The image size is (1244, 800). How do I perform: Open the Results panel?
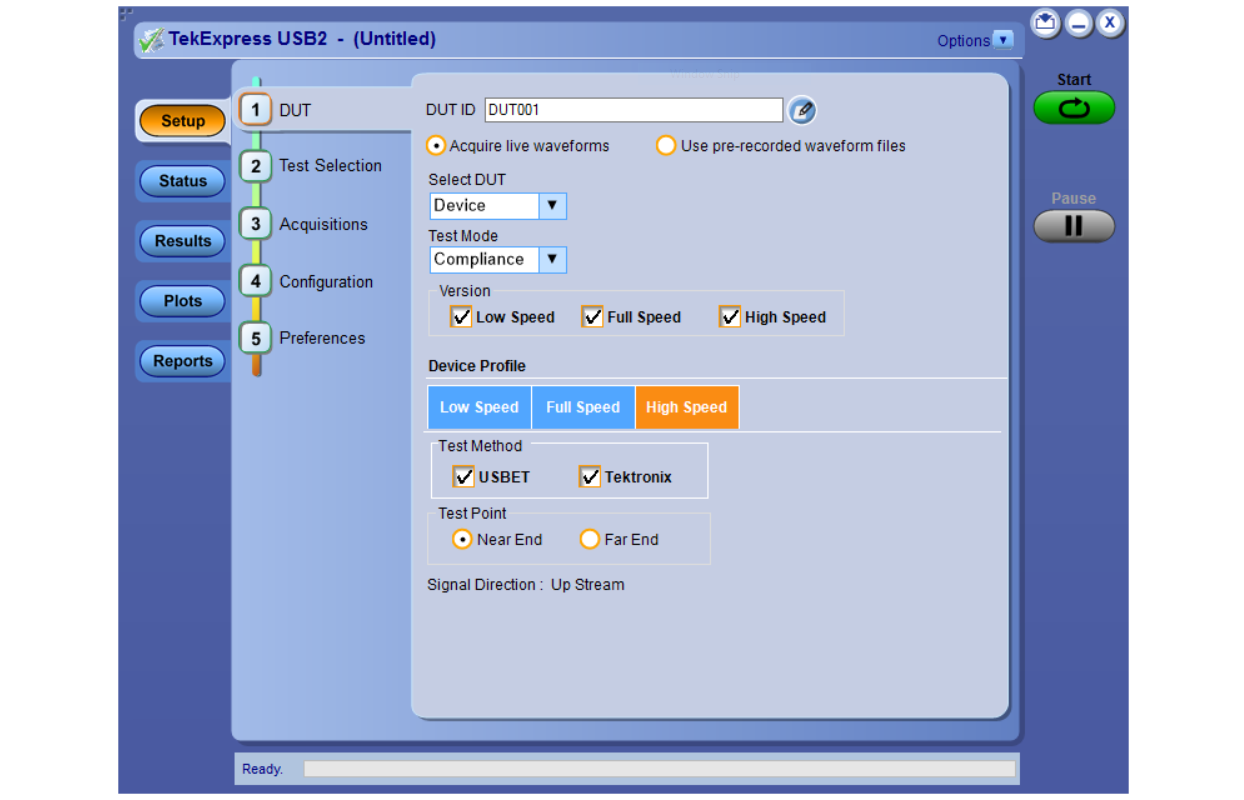tap(181, 241)
